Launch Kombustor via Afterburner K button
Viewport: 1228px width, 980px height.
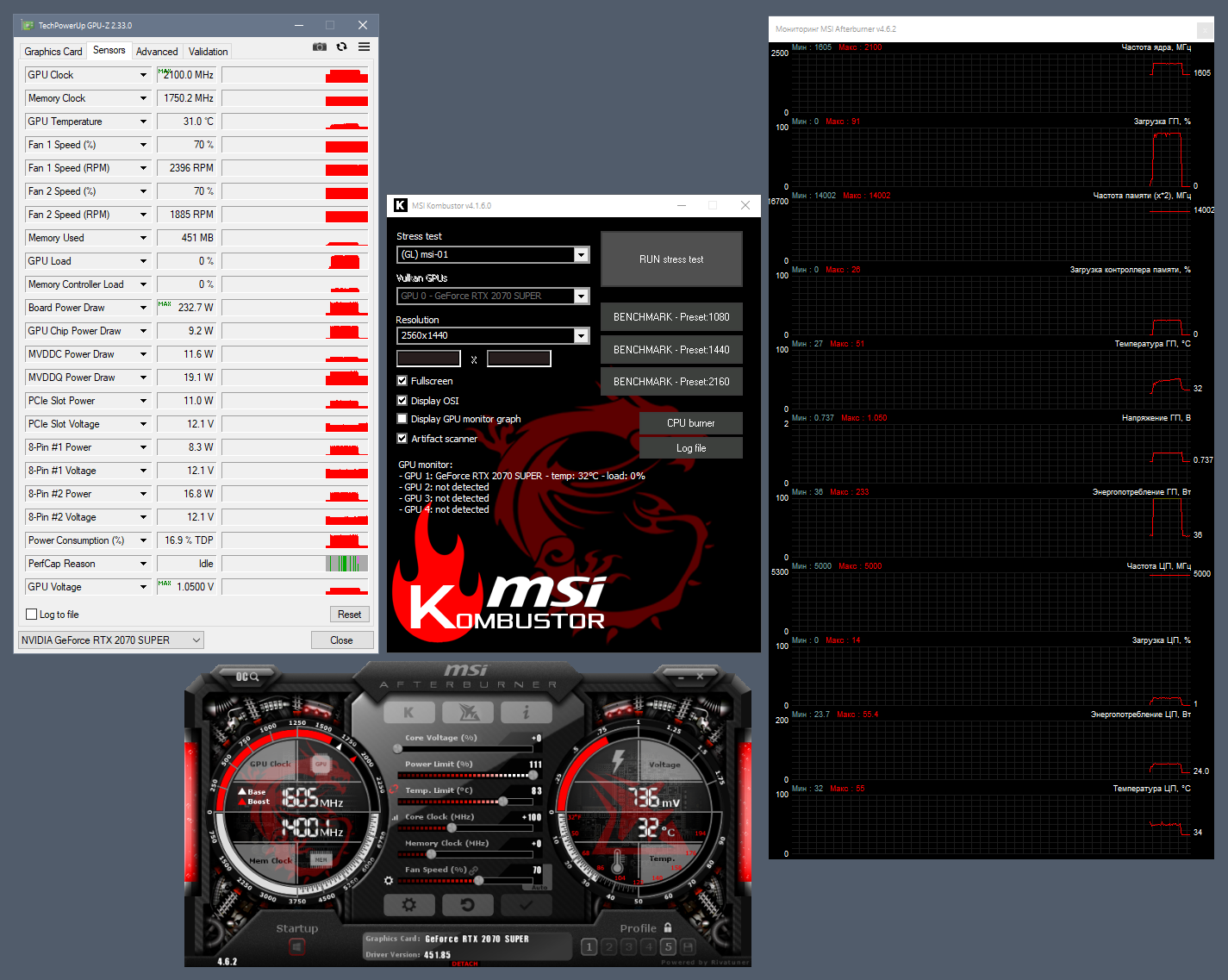point(408,712)
